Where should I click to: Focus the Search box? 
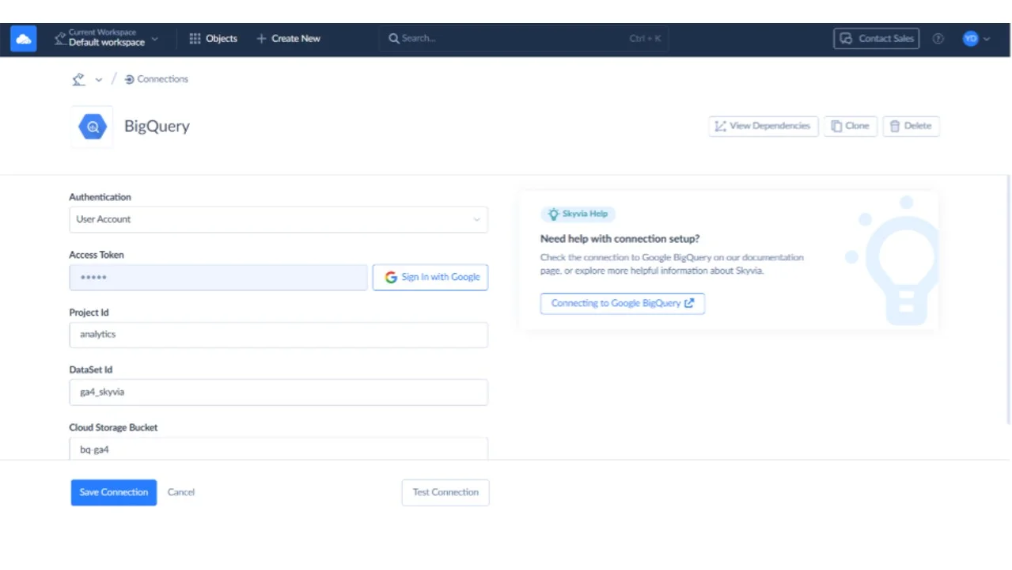coord(524,39)
